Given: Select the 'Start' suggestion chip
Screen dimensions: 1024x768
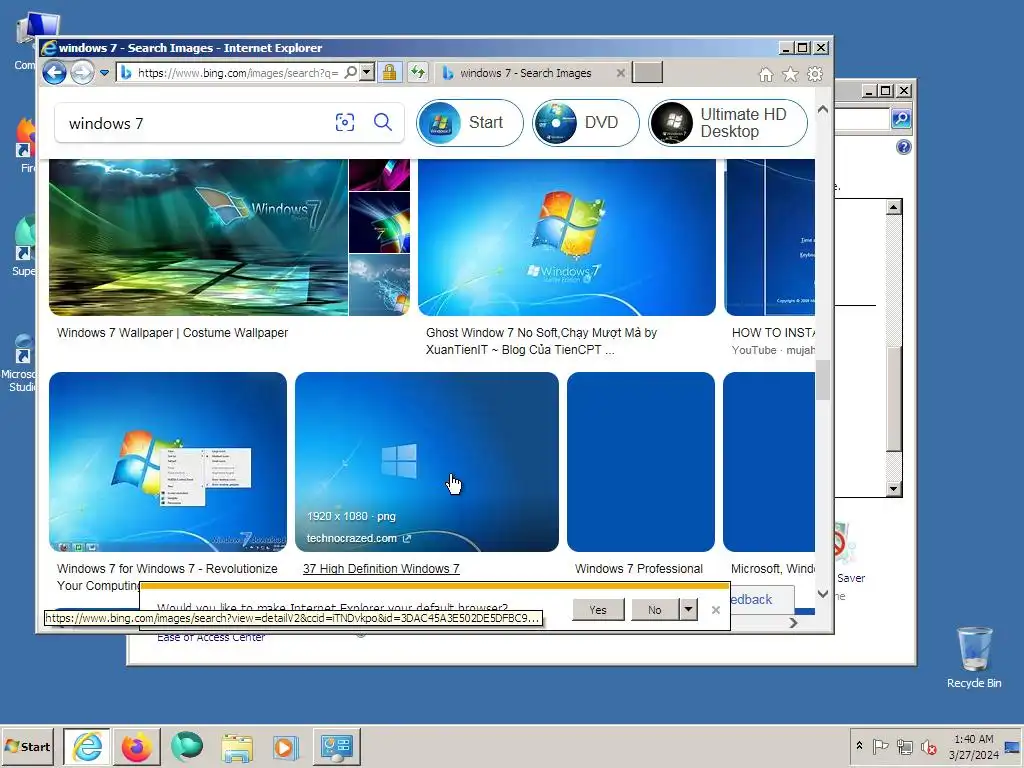Looking at the screenshot, I should [470, 123].
